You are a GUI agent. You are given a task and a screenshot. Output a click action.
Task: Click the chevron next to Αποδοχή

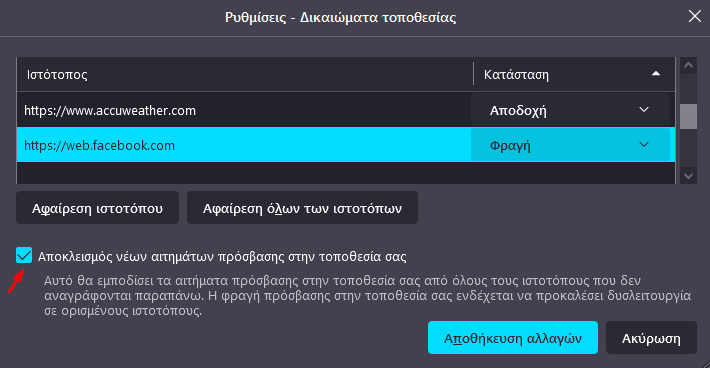click(644, 110)
